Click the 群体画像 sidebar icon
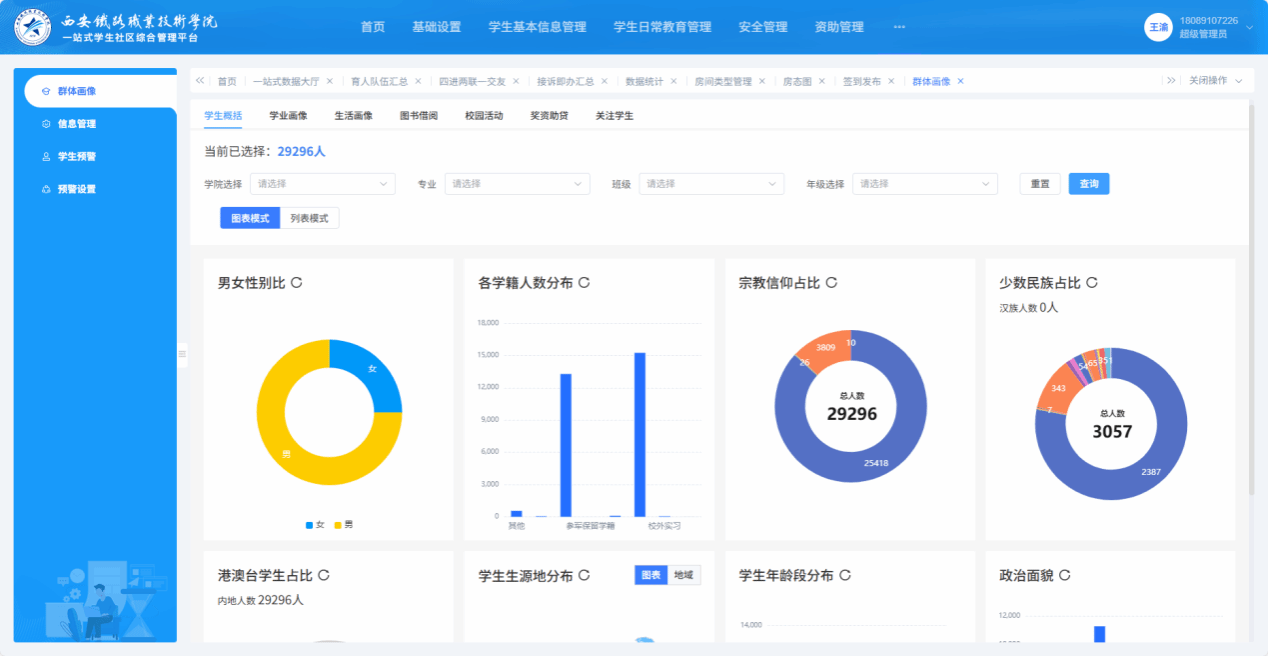Viewport: 1268px width, 656px height. 46,91
